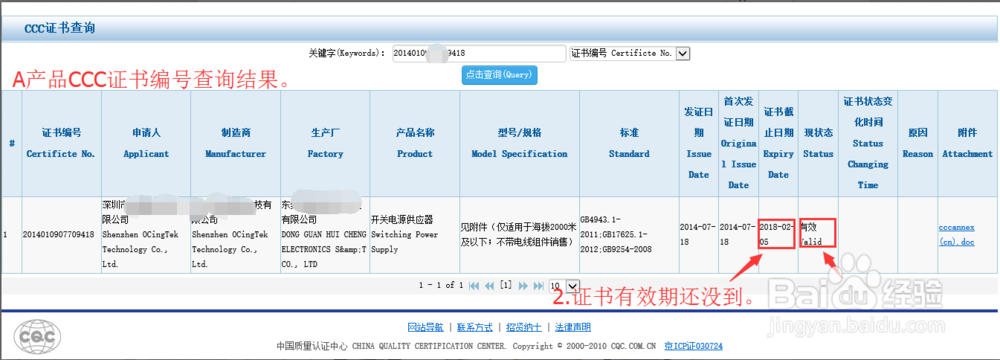Click the Original Issue Date column header
The height and width of the screenshot is (360, 1000).
click(x=739, y=144)
